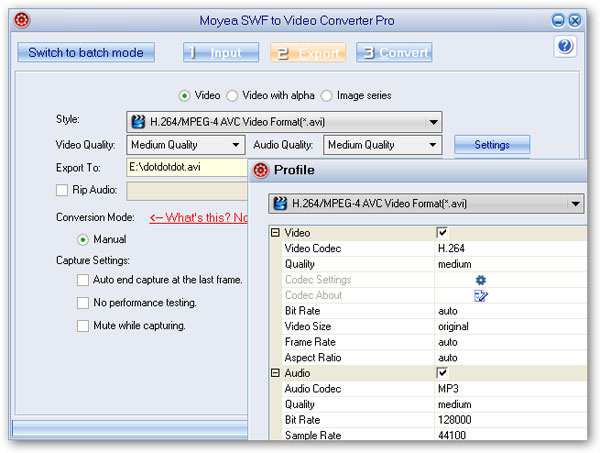
Task: Select Video with alpha radio button
Action: pos(232,96)
